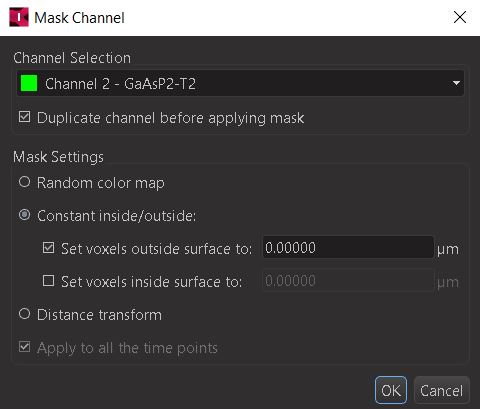Click the greyed inside surface value field
Screen dimensions: 480x409
[x=348, y=280]
